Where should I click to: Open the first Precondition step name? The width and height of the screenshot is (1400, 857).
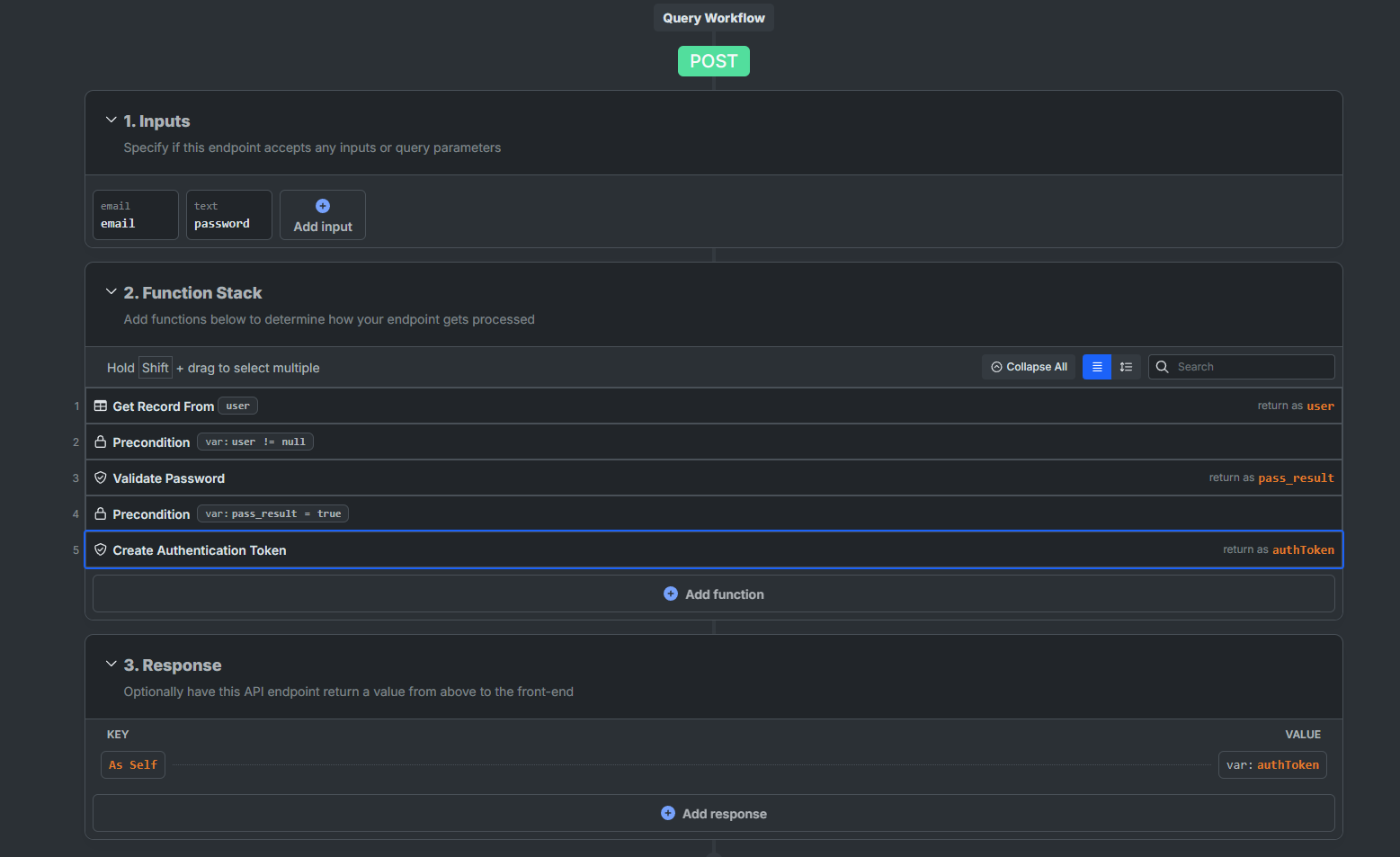click(x=151, y=442)
